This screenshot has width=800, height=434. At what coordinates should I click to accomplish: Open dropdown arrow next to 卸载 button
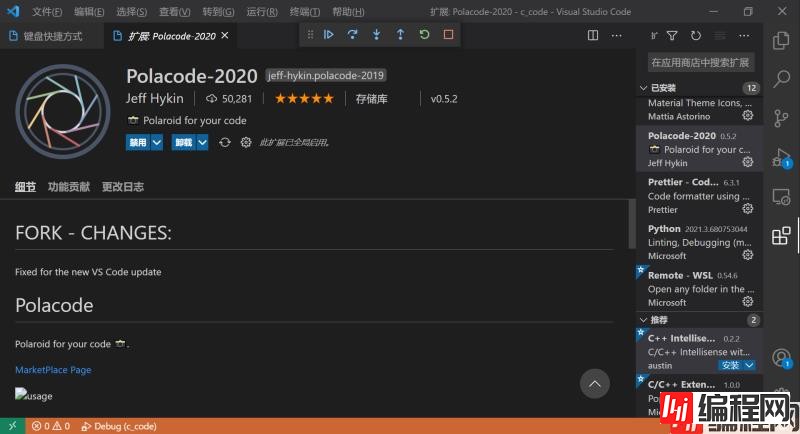tap(203, 142)
